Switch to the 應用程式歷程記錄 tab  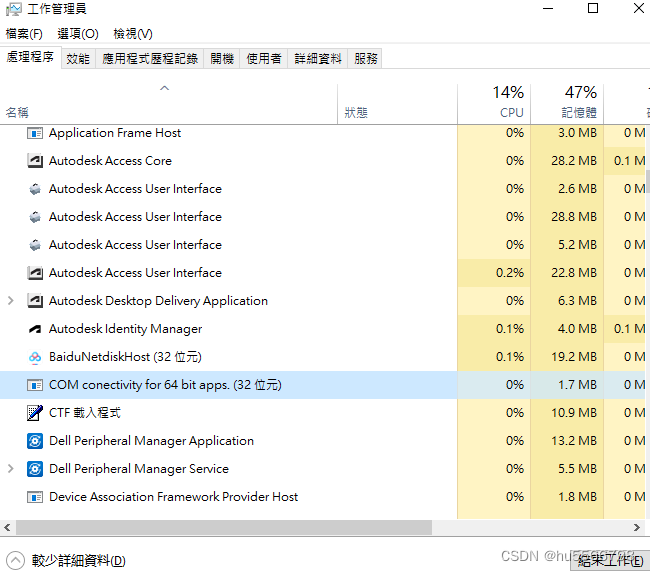point(150,58)
